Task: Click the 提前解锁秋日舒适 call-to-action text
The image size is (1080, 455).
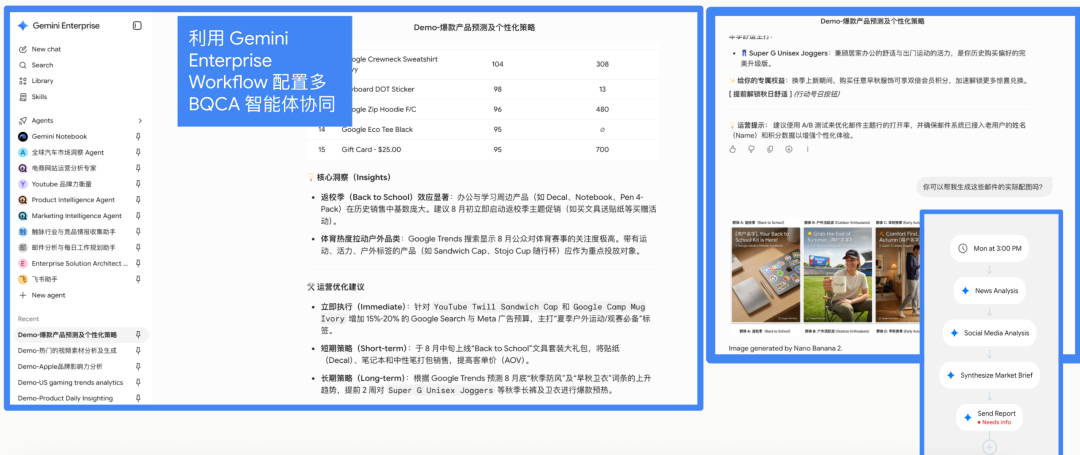Action: 760,94
